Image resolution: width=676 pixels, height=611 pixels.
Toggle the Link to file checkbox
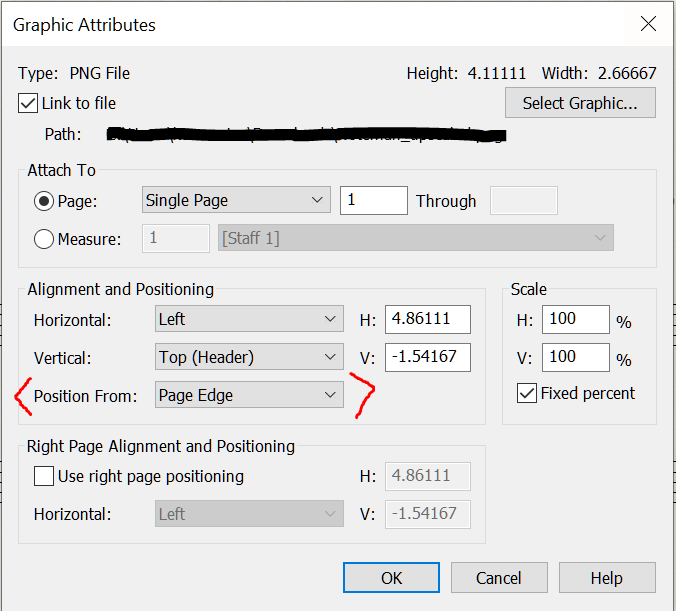28,103
